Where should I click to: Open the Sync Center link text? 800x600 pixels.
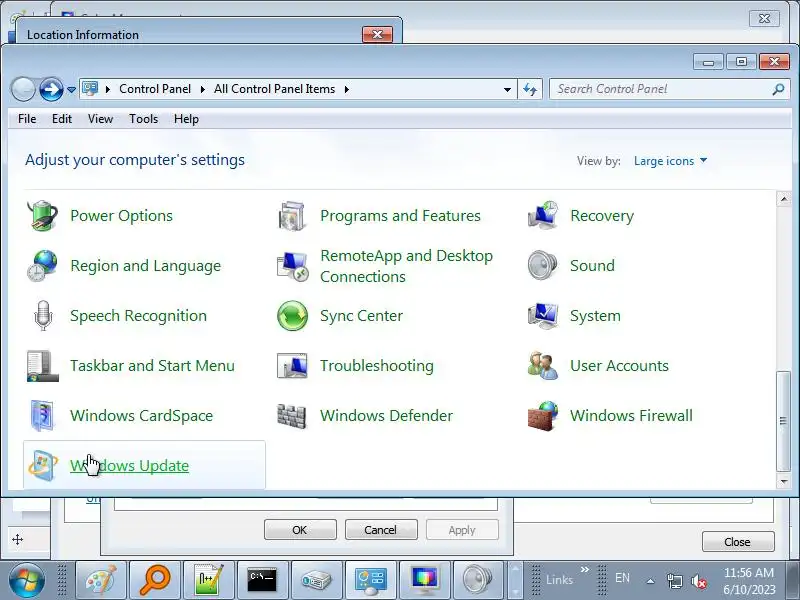tap(361, 316)
